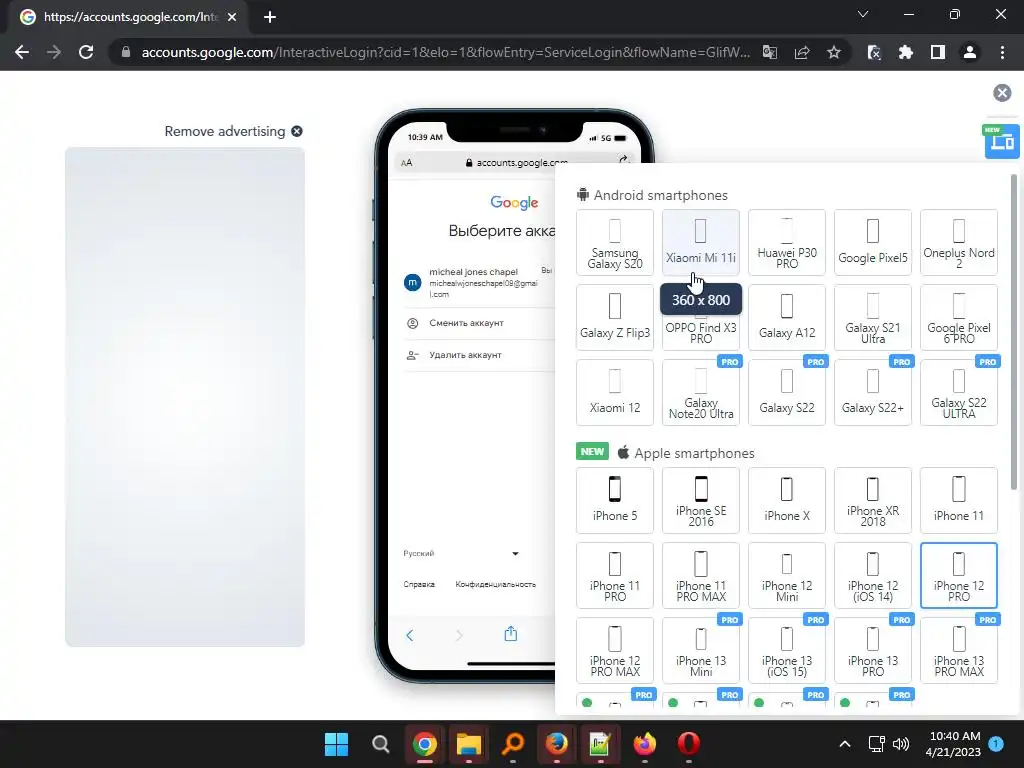This screenshot has width=1024, height=768.
Task: Choose iPhone 11 PRO device
Action: [x=615, y=575]
